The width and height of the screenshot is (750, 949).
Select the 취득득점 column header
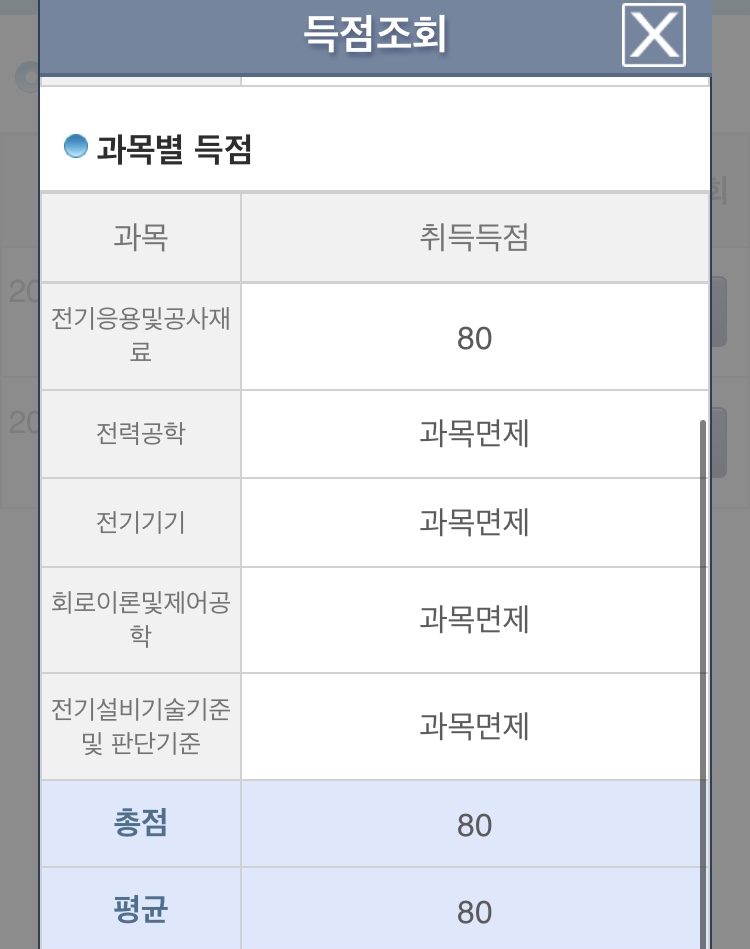click(474, 238)
